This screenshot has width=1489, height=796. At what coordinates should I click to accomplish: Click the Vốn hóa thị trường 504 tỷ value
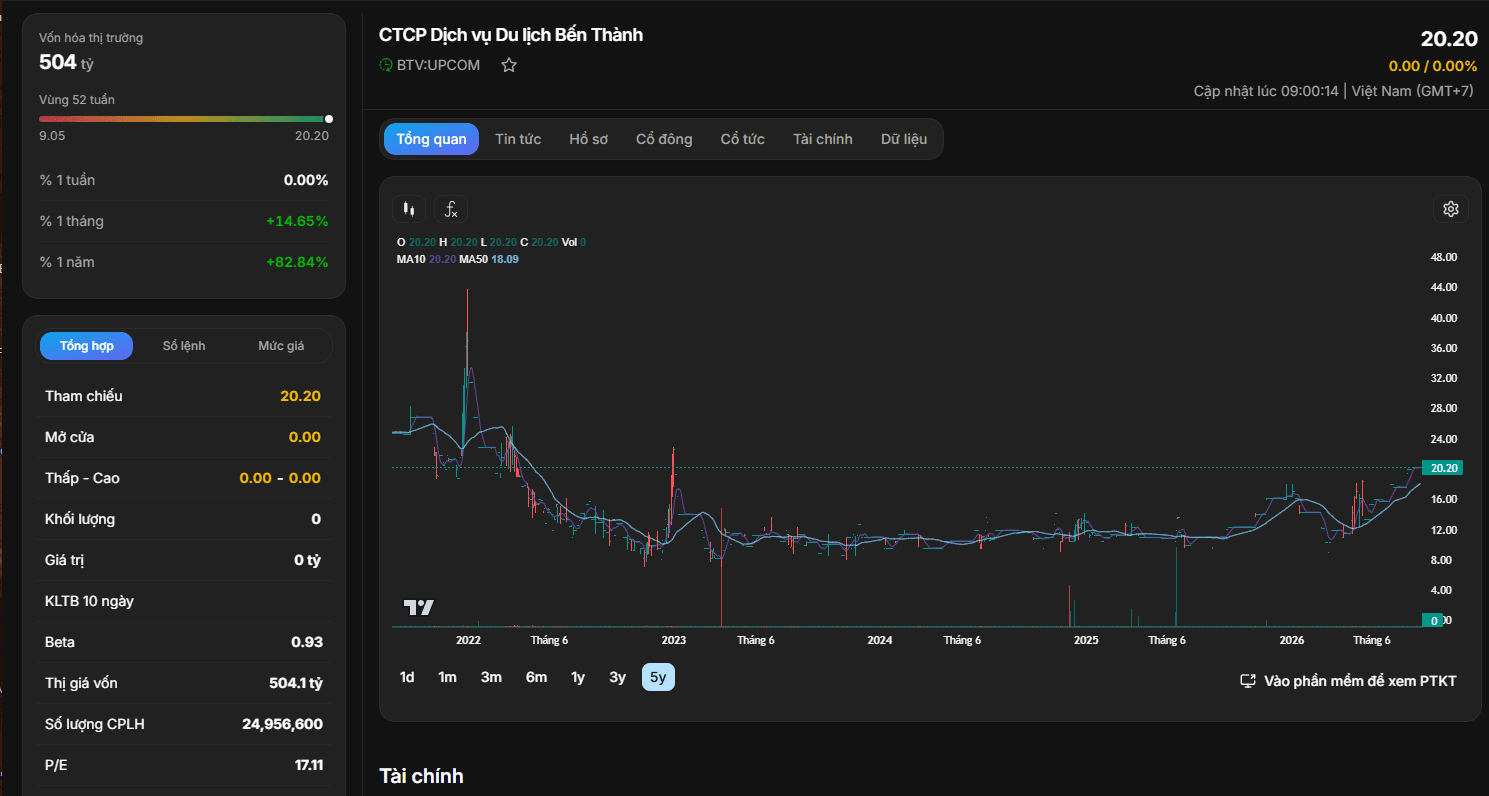(x=67, y=62)
